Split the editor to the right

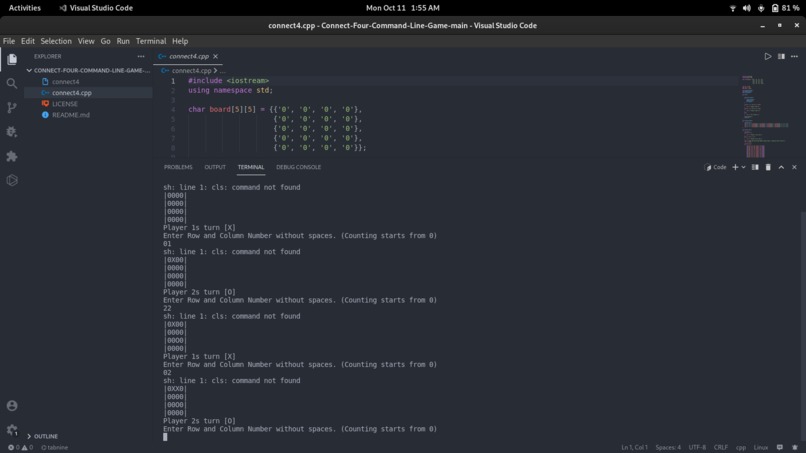(x=781, y=56)
